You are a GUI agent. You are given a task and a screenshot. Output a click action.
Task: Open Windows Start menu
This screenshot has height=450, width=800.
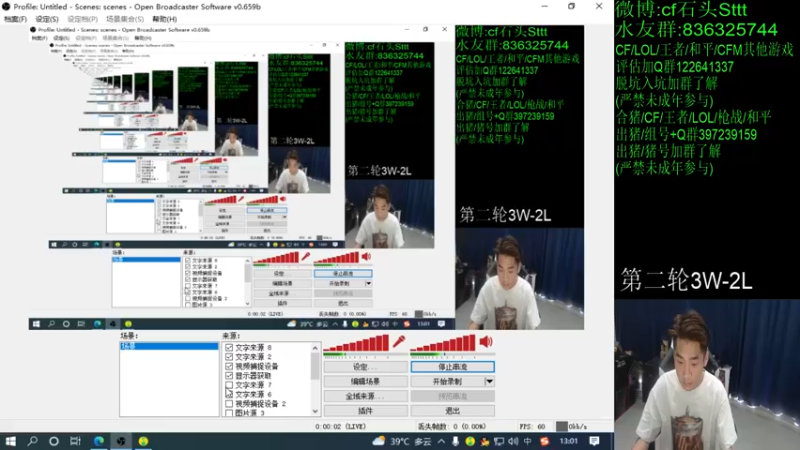[x=11, y=441]
